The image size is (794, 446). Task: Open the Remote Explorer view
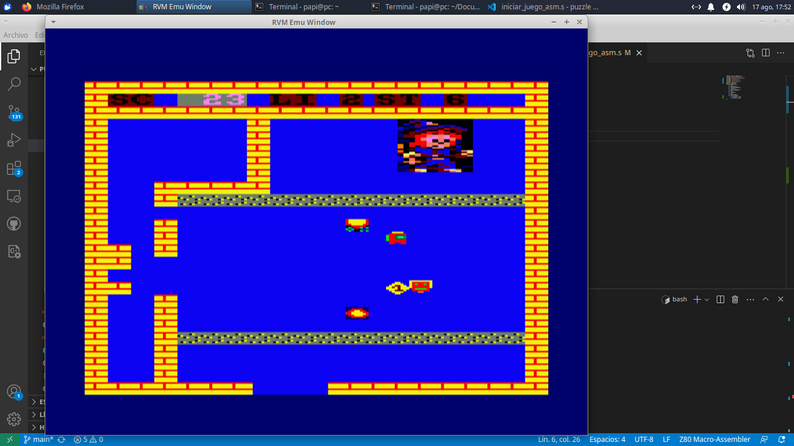coord(14,196)
